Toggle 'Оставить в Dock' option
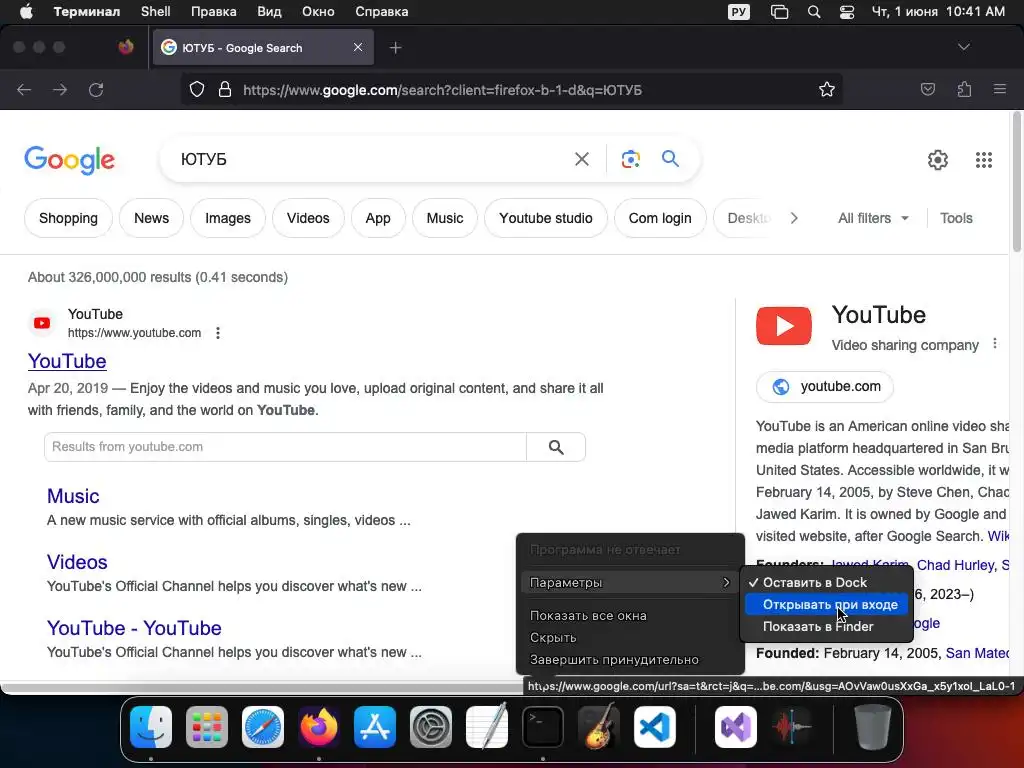The image size is (1024, 768). pyautogui.click(x=826, y=583)
